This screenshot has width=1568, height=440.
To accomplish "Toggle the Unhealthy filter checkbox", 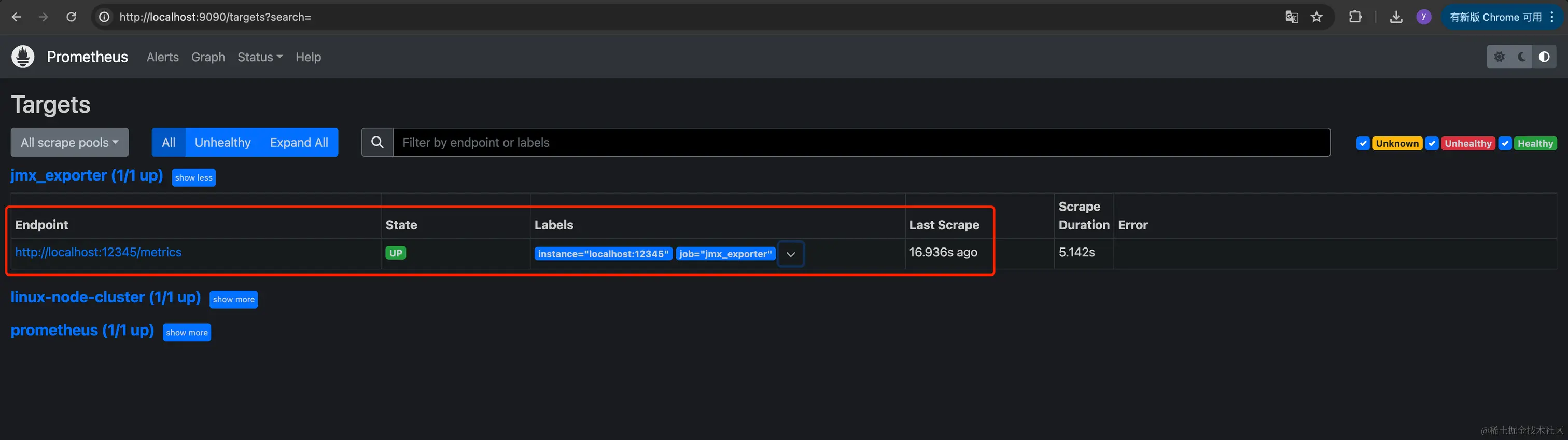I will pos(1432,143).
